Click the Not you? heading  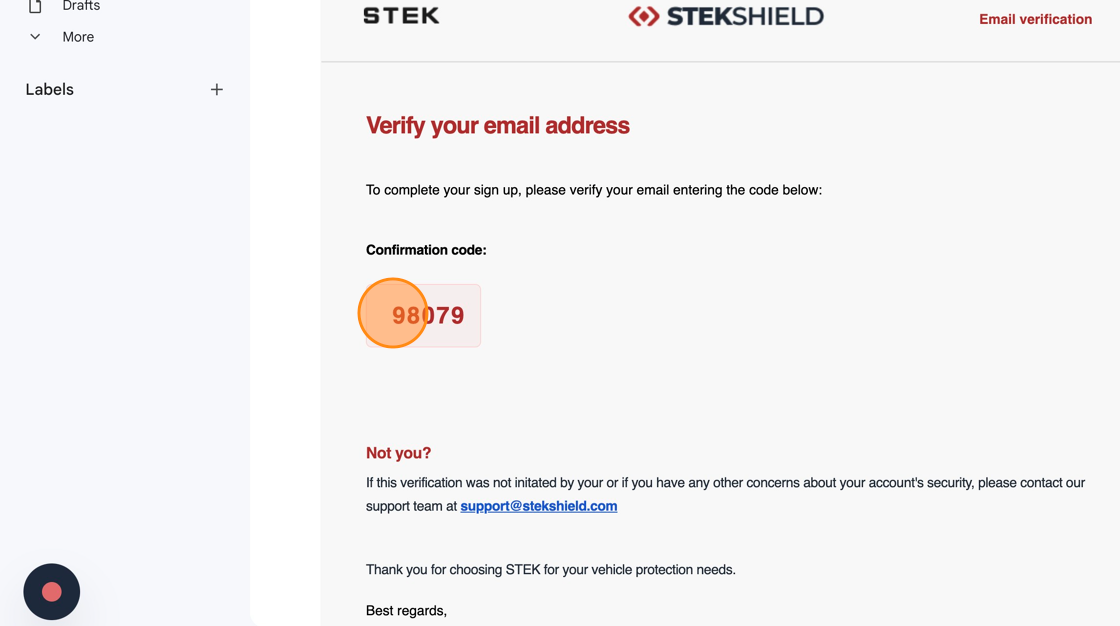click(398, 453)
